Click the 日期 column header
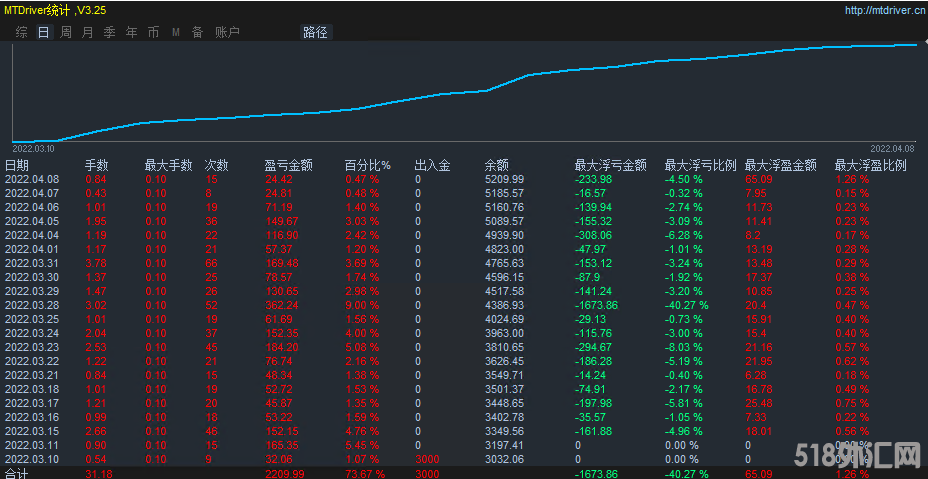Image resolution: width=928 pixels, height=479 pixels. pyautogui.click(x=17, y=165)
